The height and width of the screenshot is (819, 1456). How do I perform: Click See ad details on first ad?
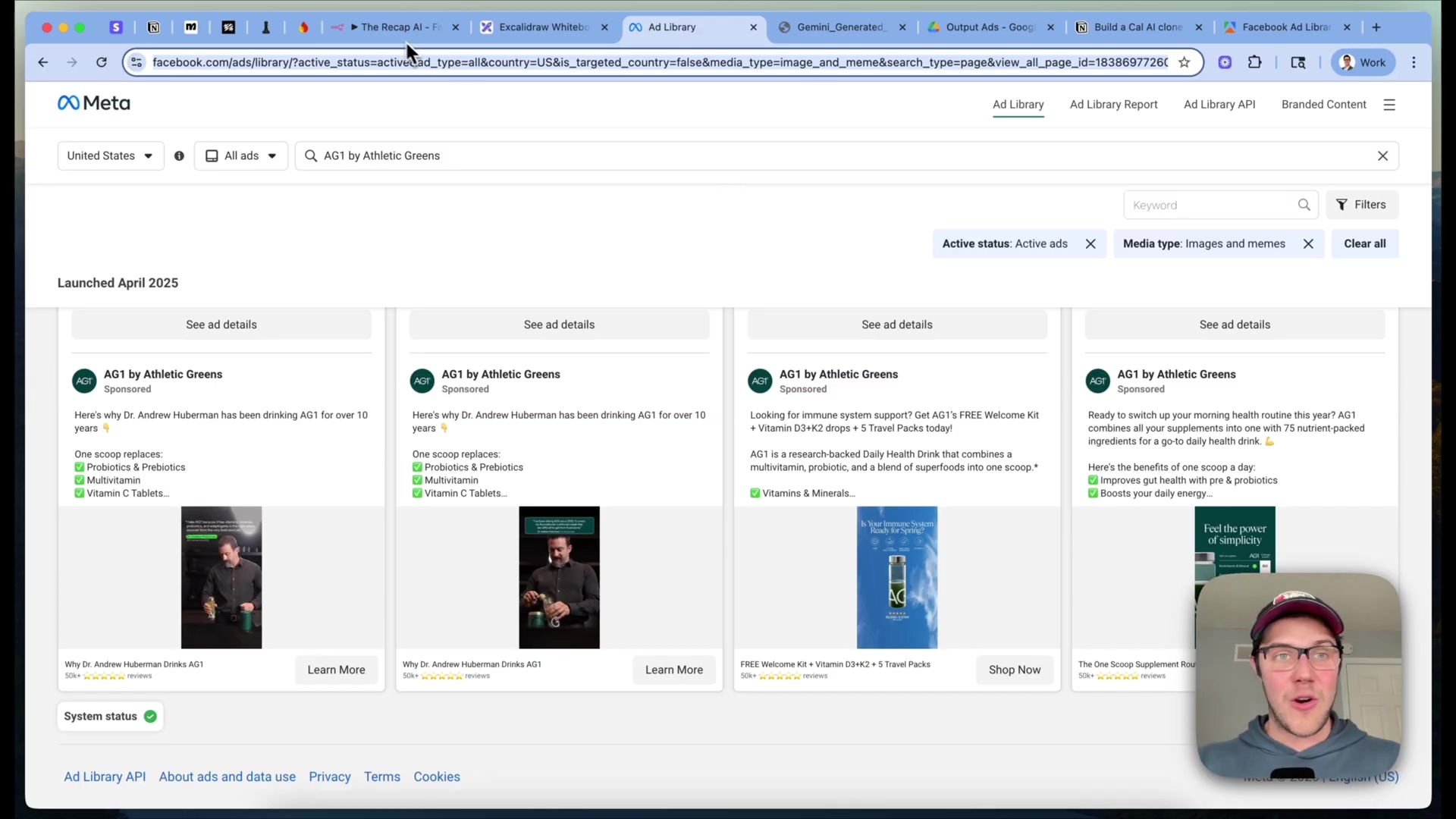pos(221,325)
